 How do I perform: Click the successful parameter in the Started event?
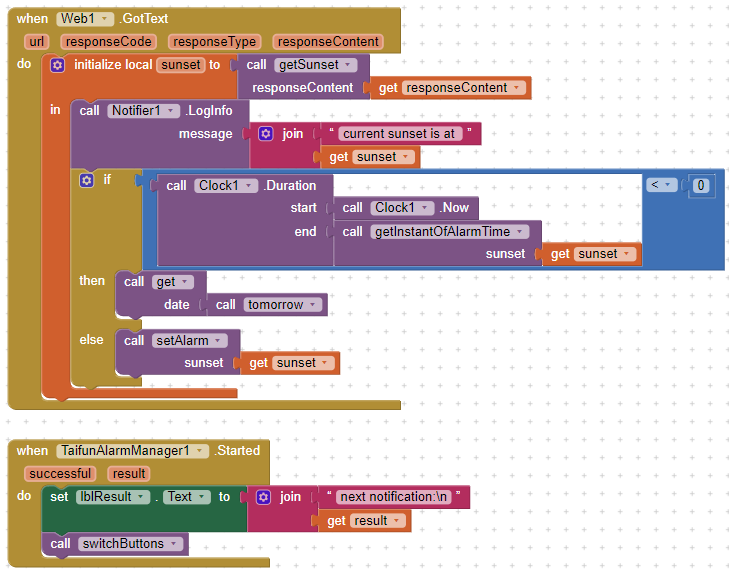[59, 474]
